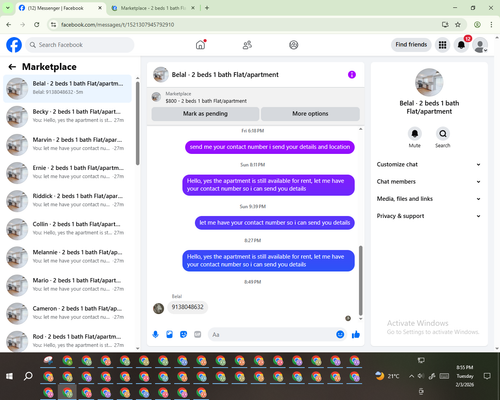This screenshot has width=500, height=400.
Task: Switch to the Marketplace 2 beds tab
Action: click(153, 8)
